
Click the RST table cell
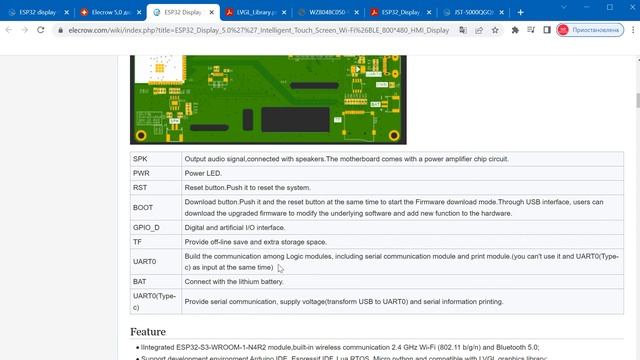coord(156,187)
